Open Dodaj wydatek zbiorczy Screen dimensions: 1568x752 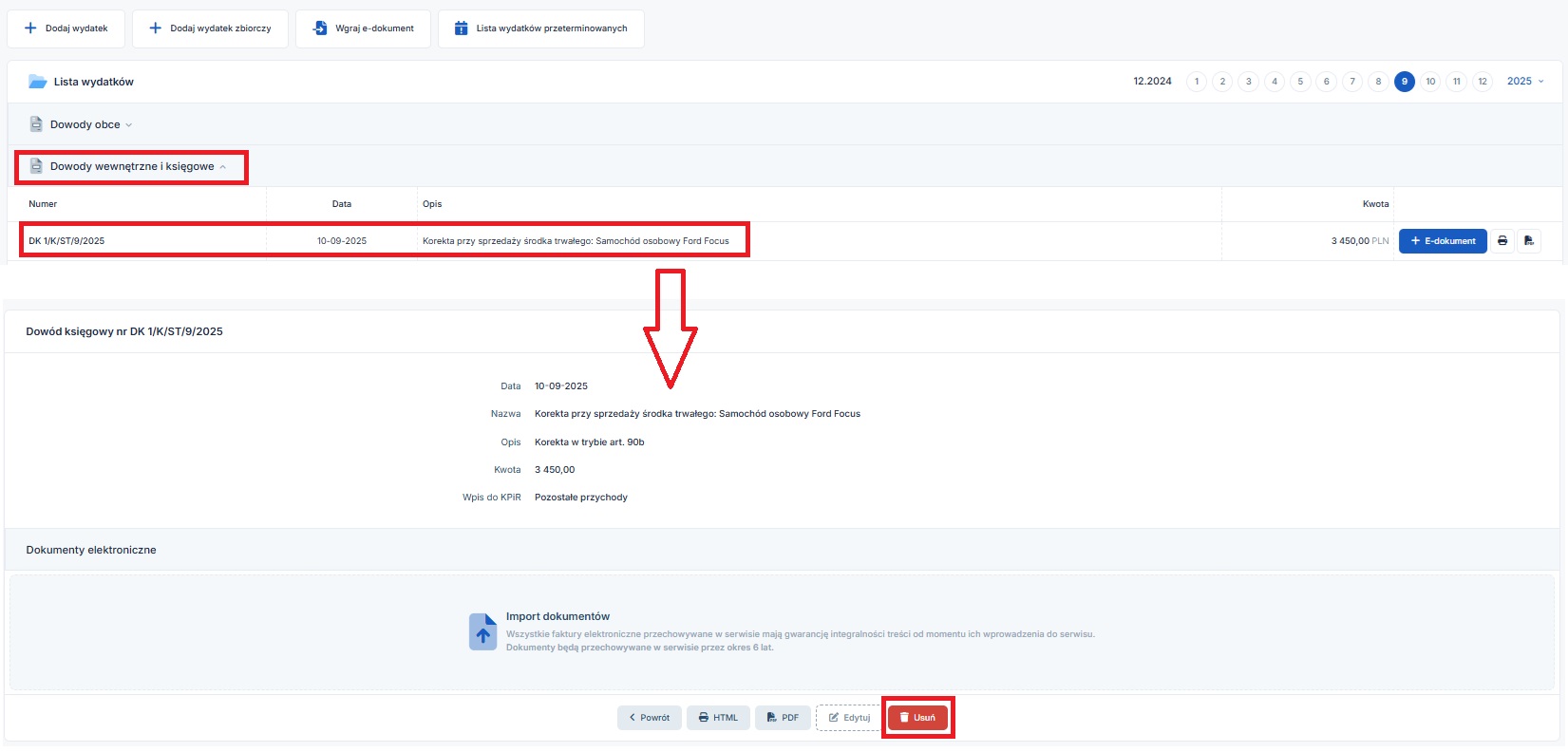coord(210,28)
